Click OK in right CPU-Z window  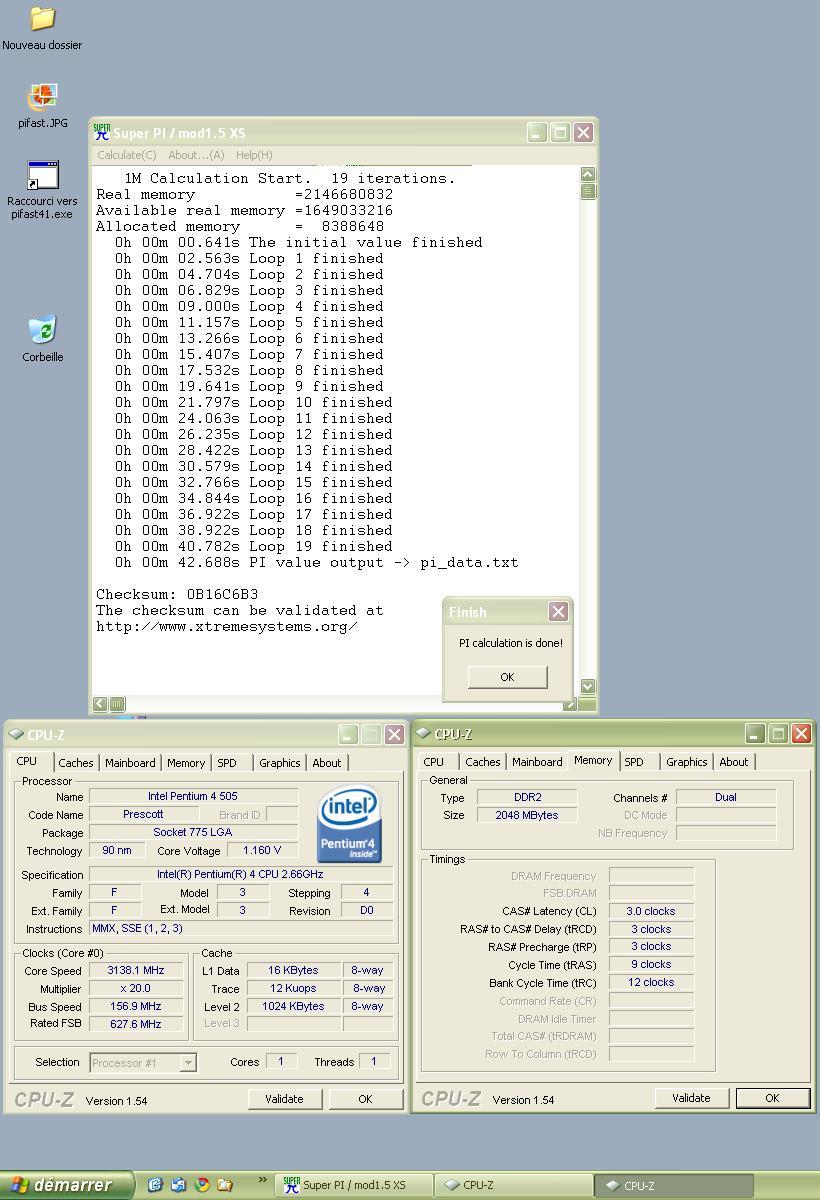click(x=772, y=1097)
